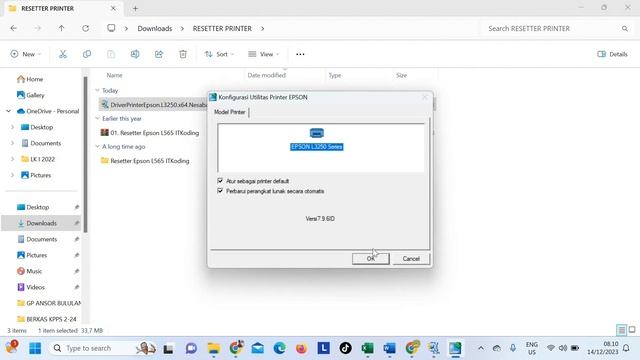Open File Explorer from the taskbar
Image resolution: width=640 pixels, height=360 pixels.
point(213,348)
